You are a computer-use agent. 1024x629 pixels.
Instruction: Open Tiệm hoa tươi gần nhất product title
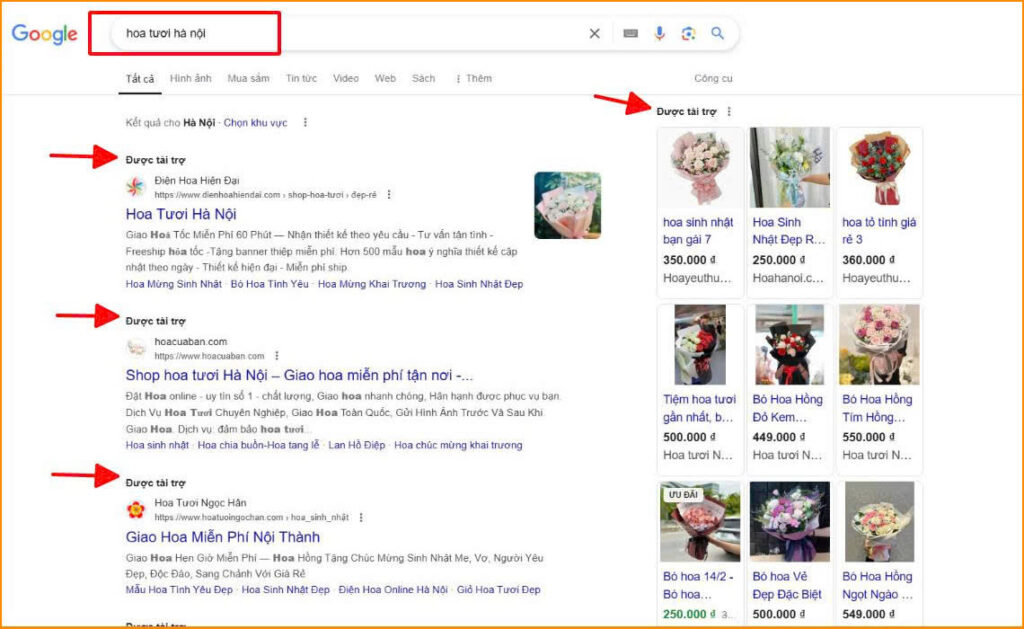coord(699,408)
